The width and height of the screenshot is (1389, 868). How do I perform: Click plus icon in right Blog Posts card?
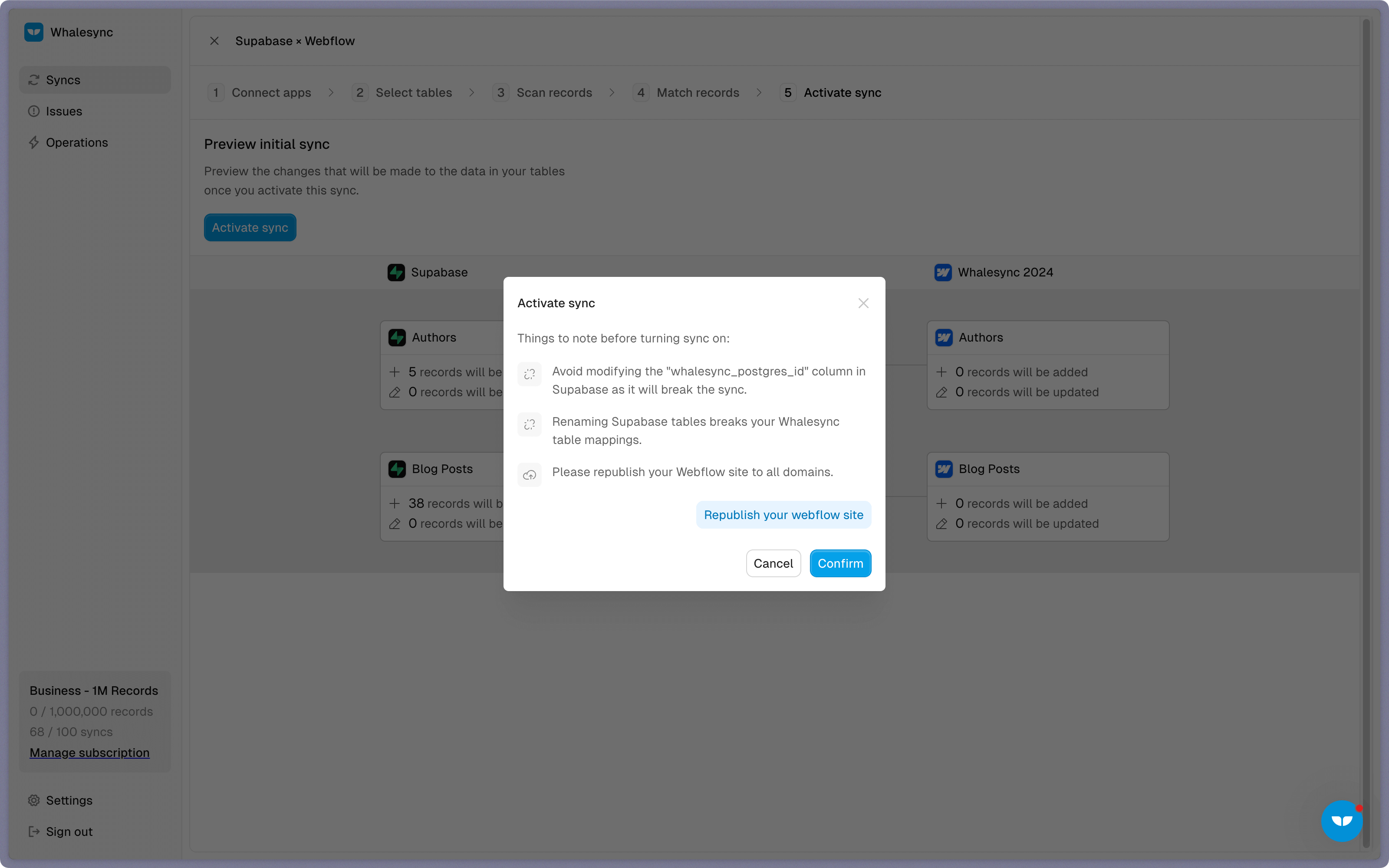point(942,503)
